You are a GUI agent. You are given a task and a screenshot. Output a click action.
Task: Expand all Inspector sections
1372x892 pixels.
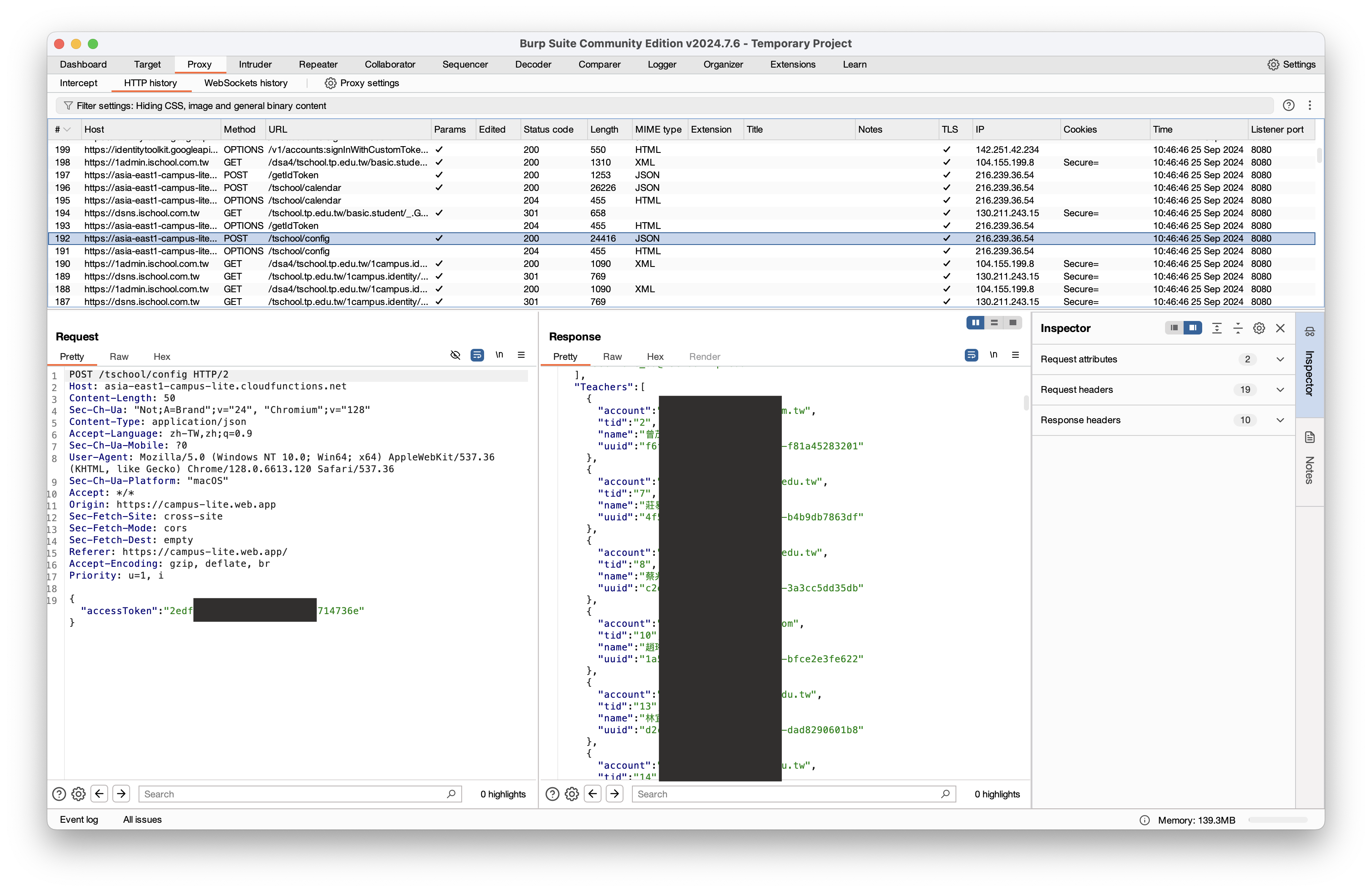pyautogui.click(x=1217, y=328)
